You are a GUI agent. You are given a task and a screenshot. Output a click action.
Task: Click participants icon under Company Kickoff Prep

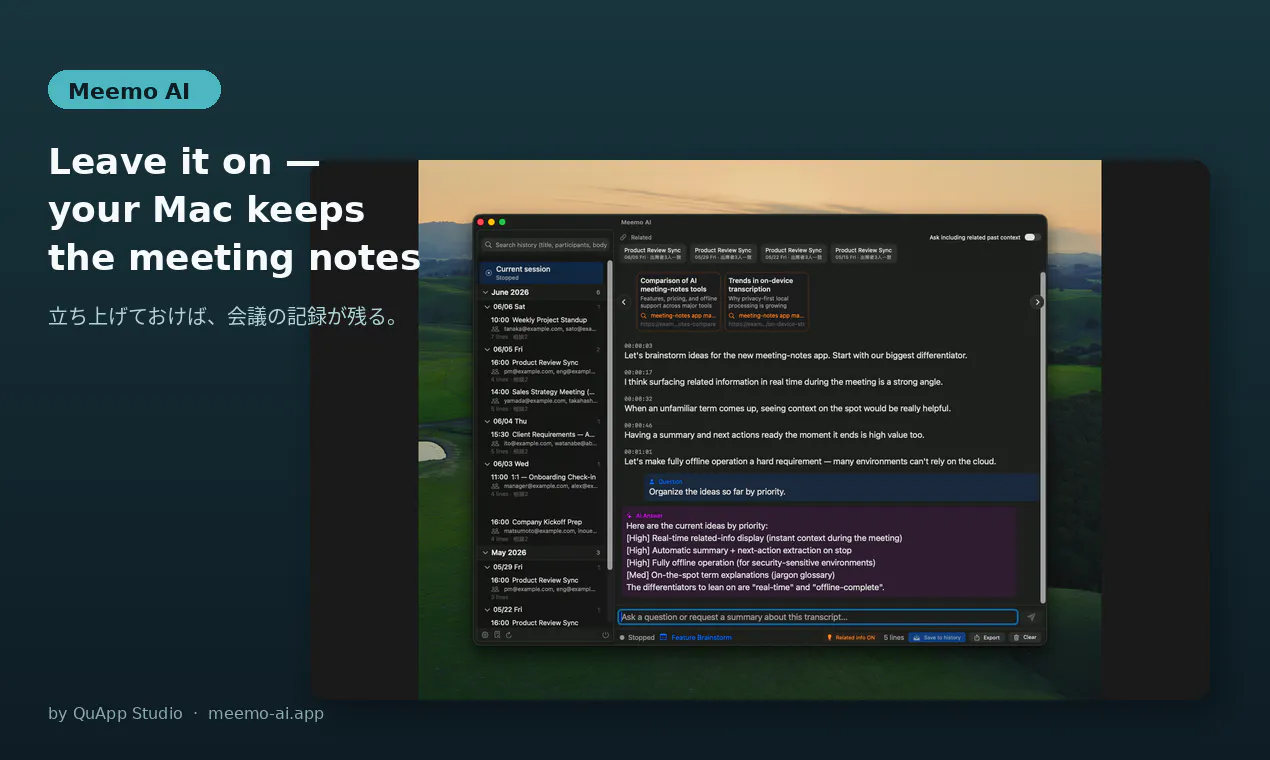[495, 531]
